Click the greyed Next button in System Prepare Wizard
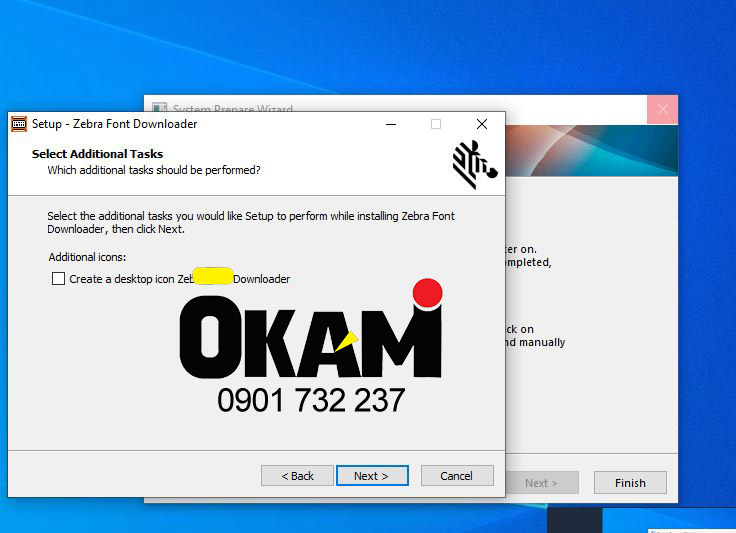This screenshot has width=736, height=533. (x=542, y=483)
